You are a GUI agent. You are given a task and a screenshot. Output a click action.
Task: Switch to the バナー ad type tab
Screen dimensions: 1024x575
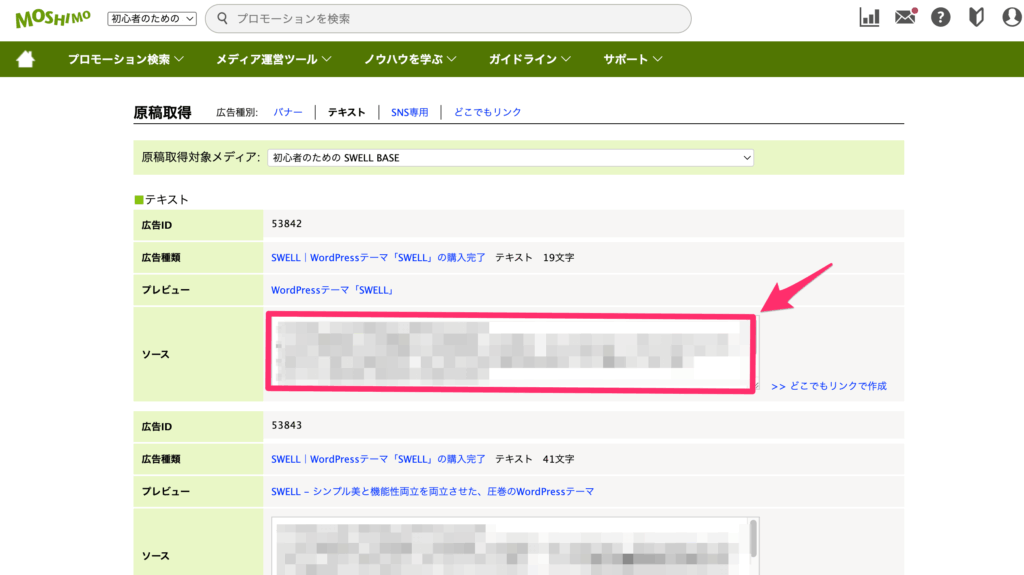(x=288, y=112)
